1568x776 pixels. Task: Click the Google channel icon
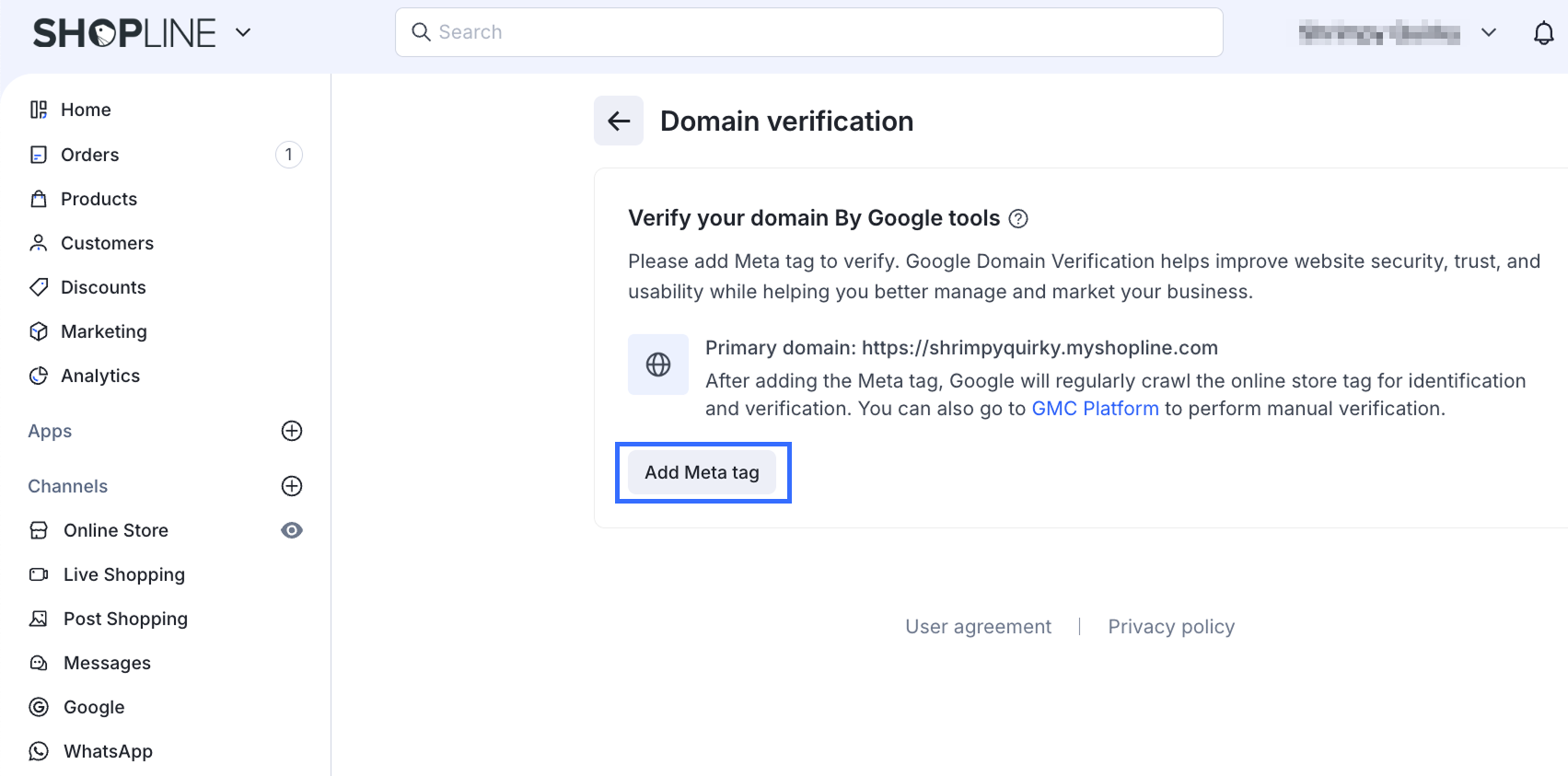point(39,707)
